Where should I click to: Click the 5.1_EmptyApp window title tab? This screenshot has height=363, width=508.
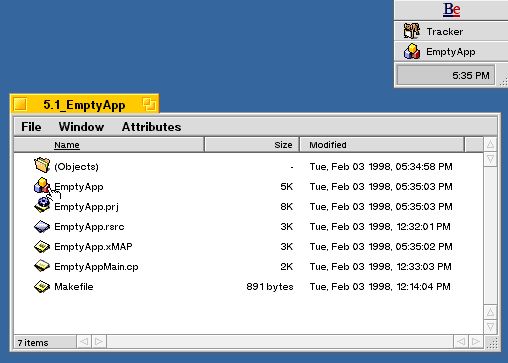pyautogui.click(x=84, y=104)
